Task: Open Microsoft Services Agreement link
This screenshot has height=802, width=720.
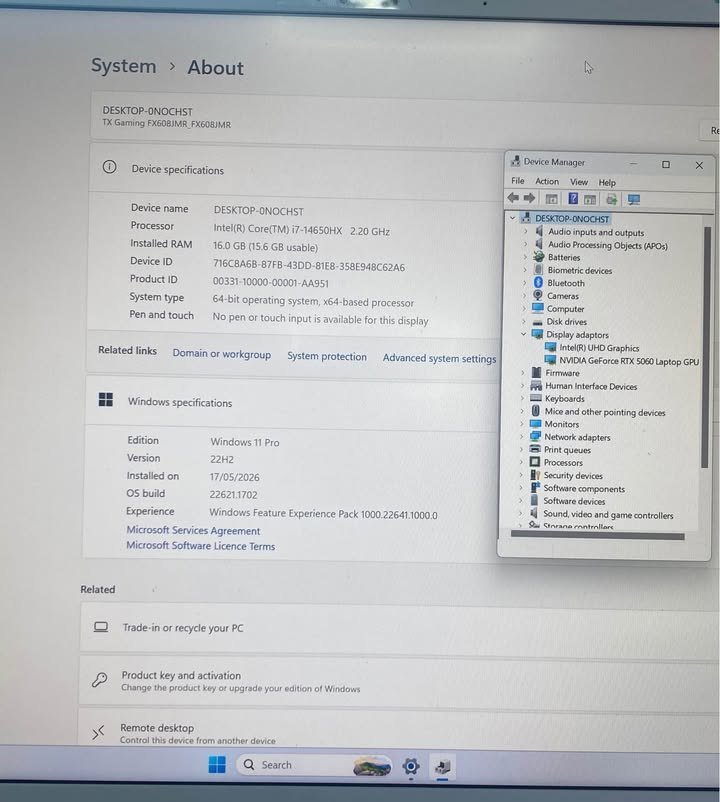Action: pos(193,530)
